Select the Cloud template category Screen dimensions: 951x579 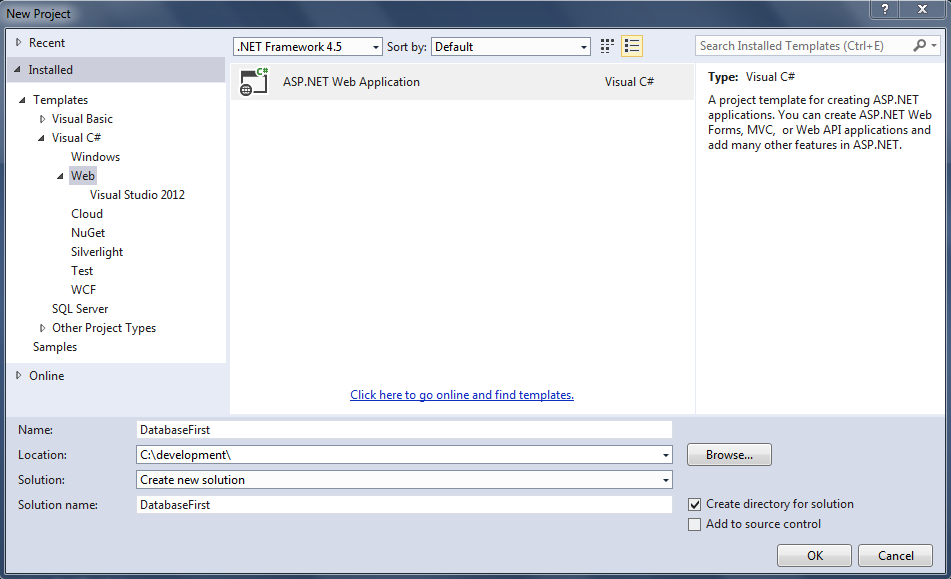(87, 214)
